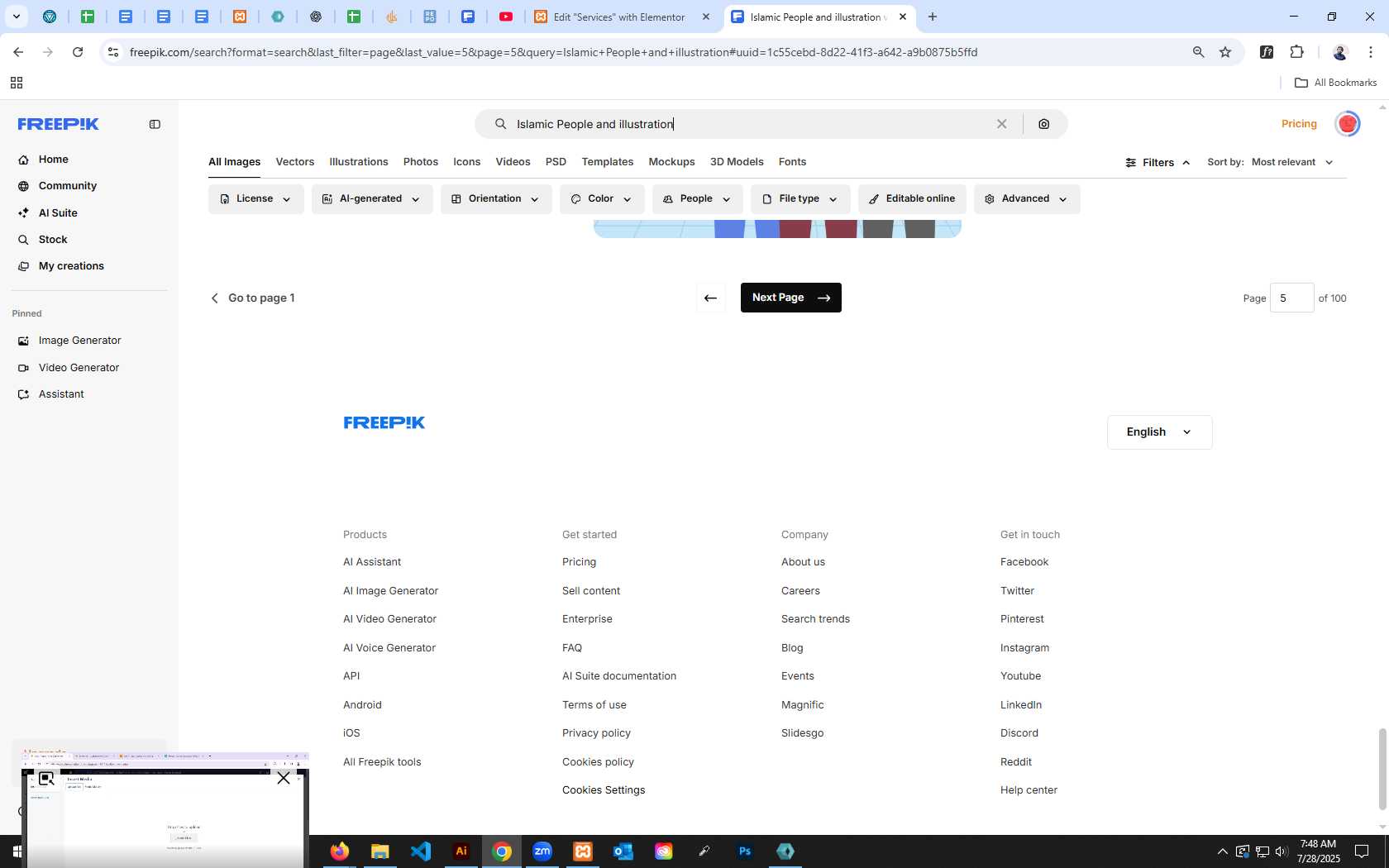Open Cookies Settings footer link
This screenshot has width=1389, height=868.
click(x=604, y=790)
